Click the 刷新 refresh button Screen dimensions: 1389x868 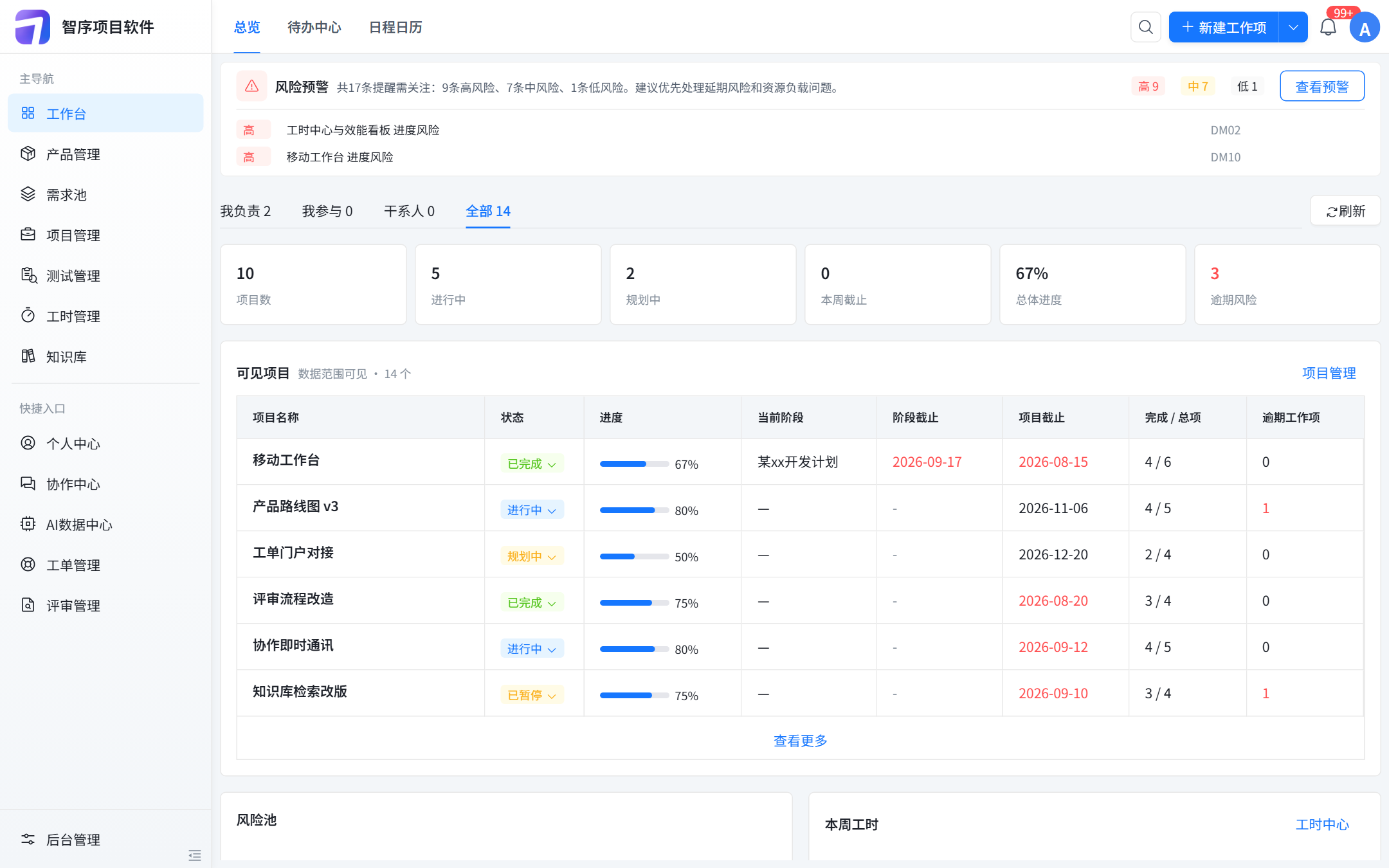pyautogui.click(x=1345, y=211)
